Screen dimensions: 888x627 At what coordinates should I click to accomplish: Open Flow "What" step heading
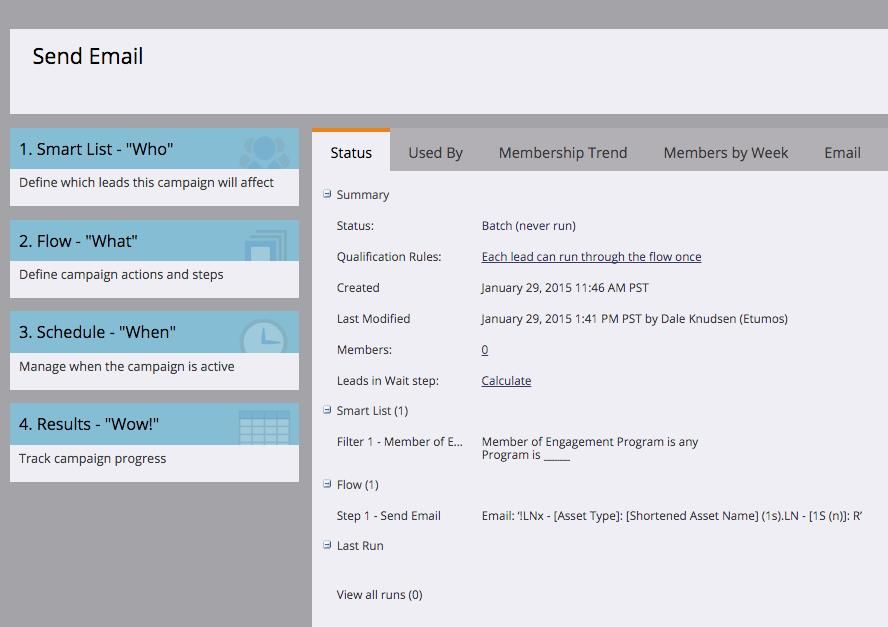point(78,242)
